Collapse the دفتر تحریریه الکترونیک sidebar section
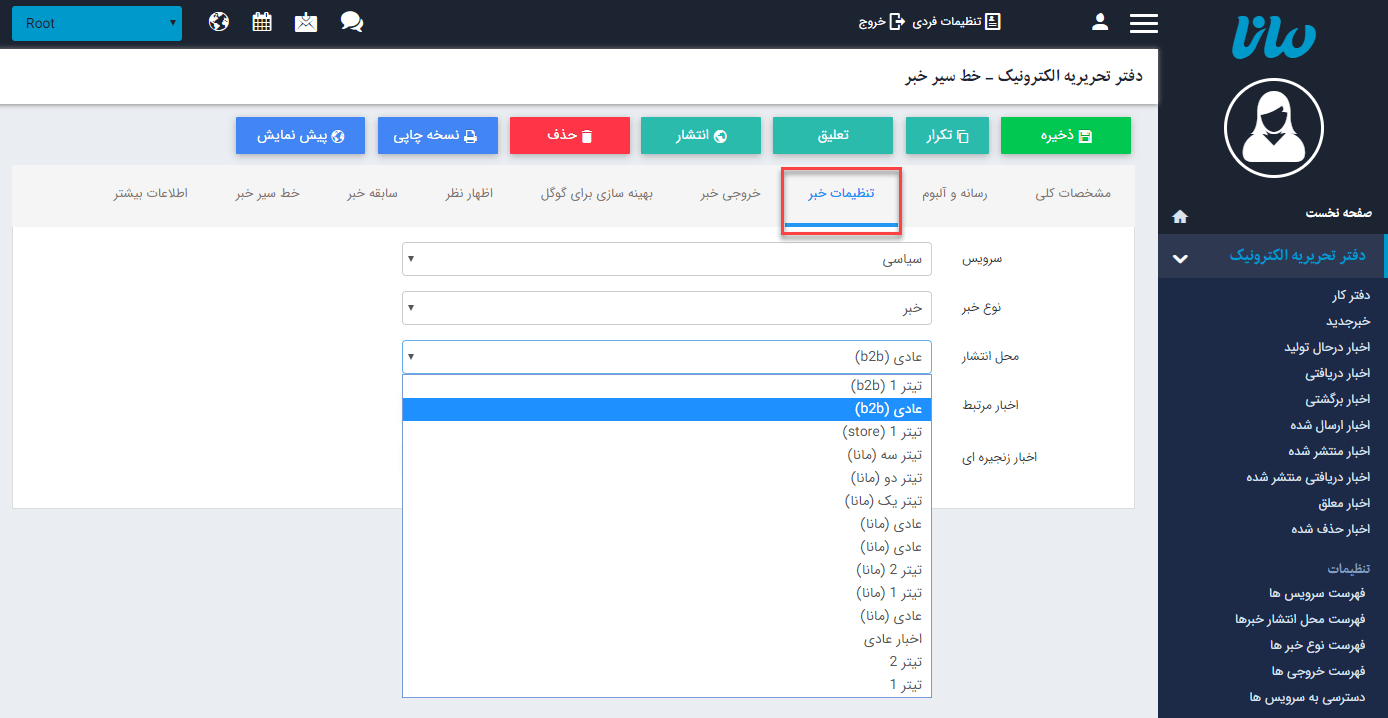Image resolution: width=1388 pixels, height=718 pixels. [x=1180, y=256]
